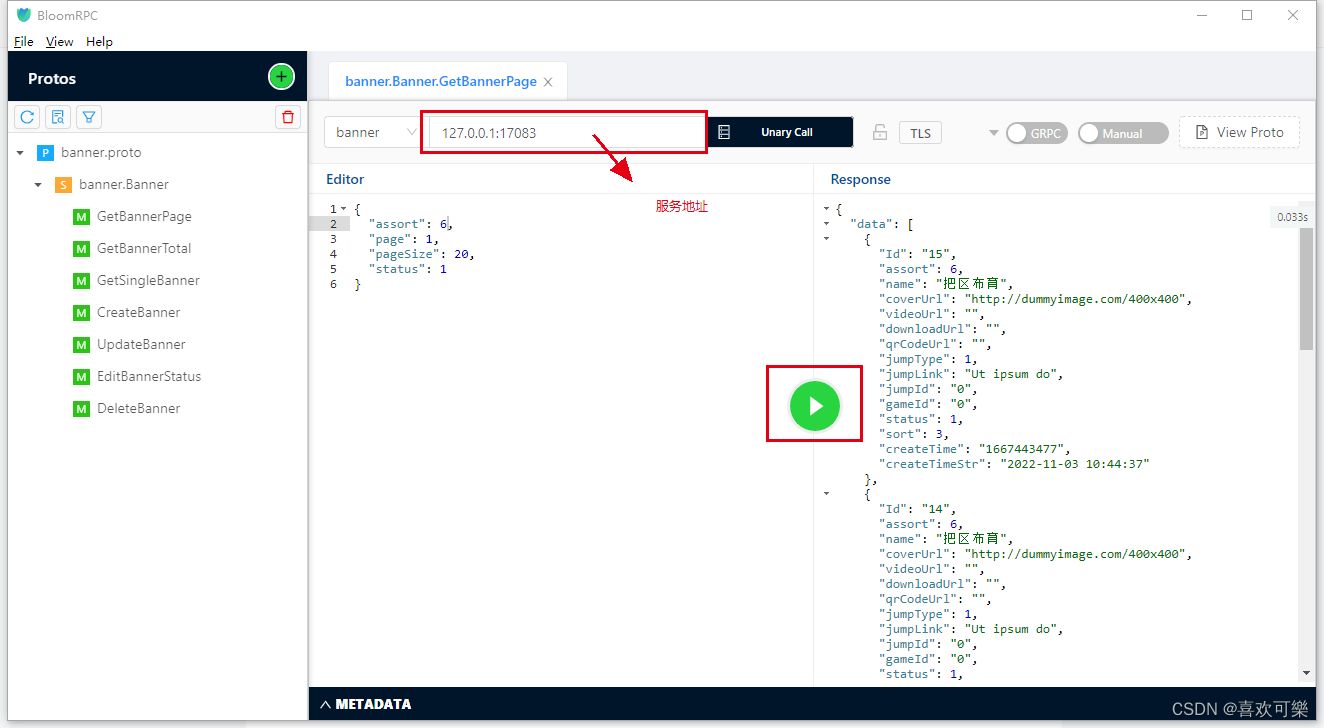The width and height of the screenshot is (1324, 728).
Task: Click the lock icon next to TLS
Action: pyautogui.click(x=880, y=132)
